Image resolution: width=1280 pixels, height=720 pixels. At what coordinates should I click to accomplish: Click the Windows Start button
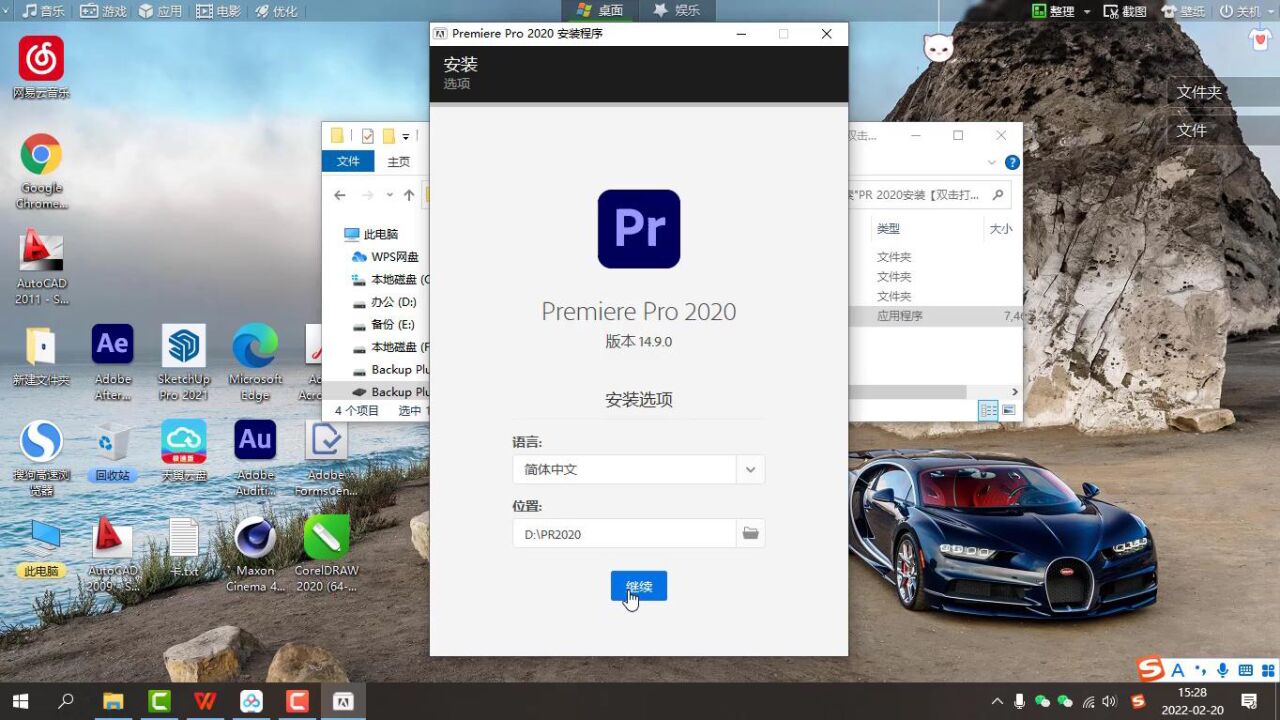tap(20, 701)
